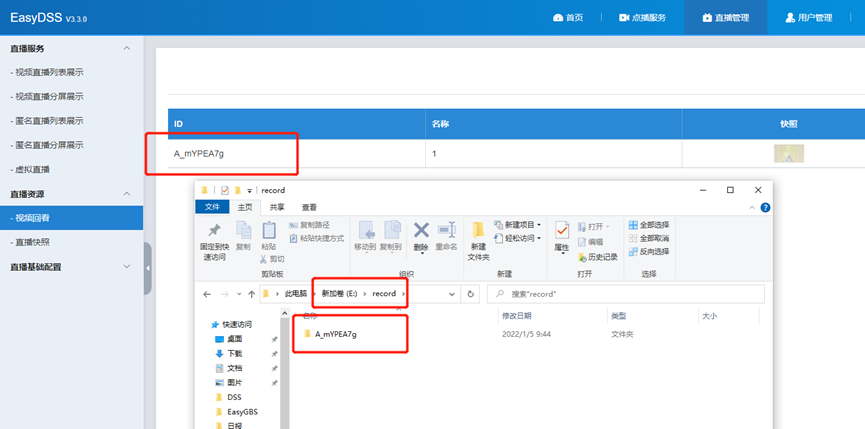Click 历史记录 in the ribbon
The width and height of the screenshot is (865, 429).
pyautogui.click(x=597, y=257)
